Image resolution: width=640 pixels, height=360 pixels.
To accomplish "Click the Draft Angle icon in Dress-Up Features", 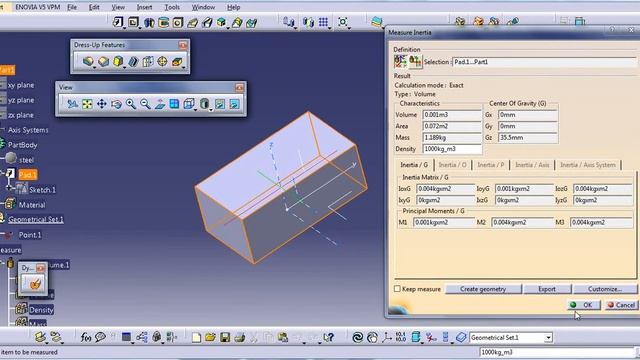I will 118,61.
